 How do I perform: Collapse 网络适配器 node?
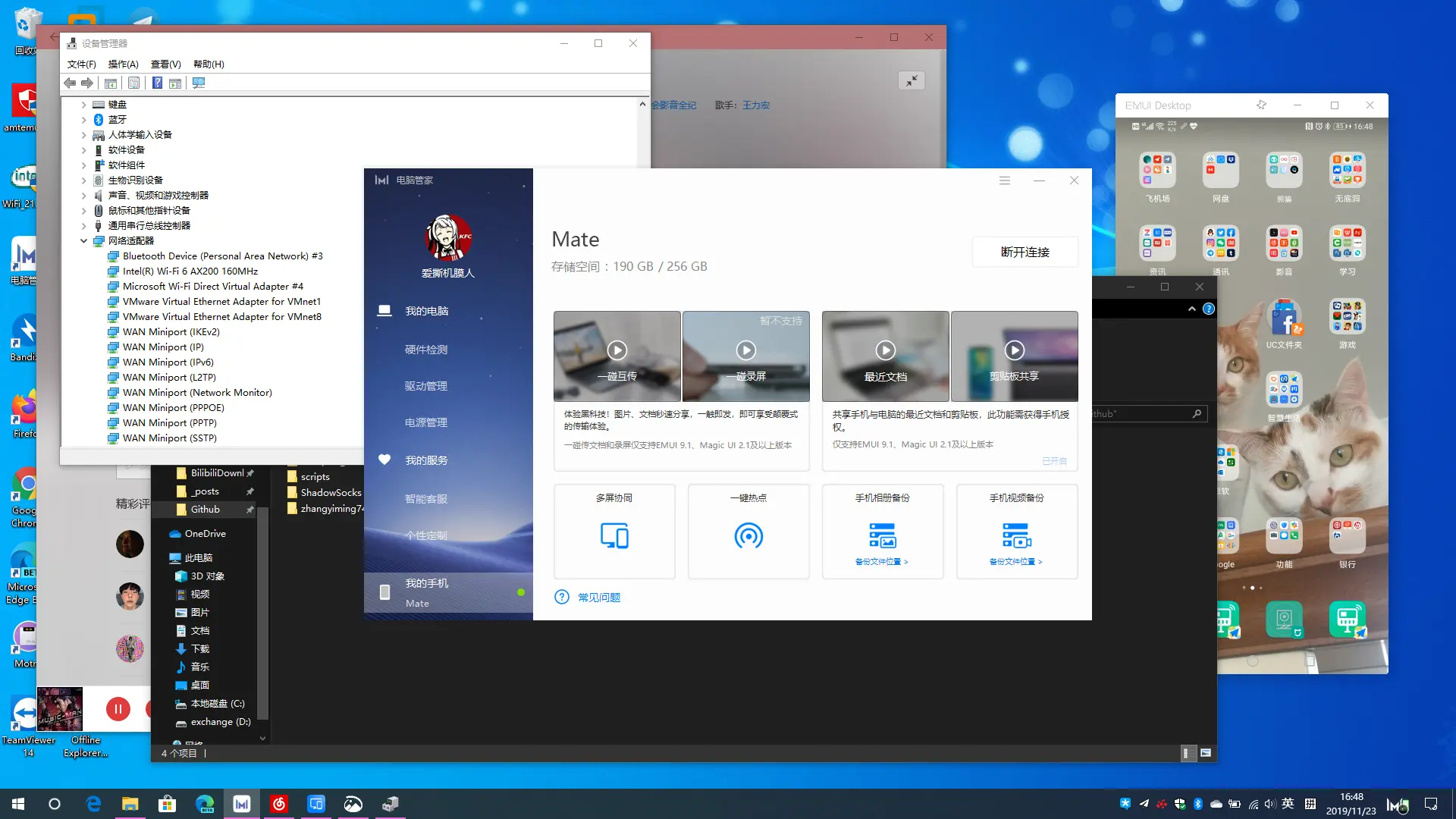[x=83, y=241]
